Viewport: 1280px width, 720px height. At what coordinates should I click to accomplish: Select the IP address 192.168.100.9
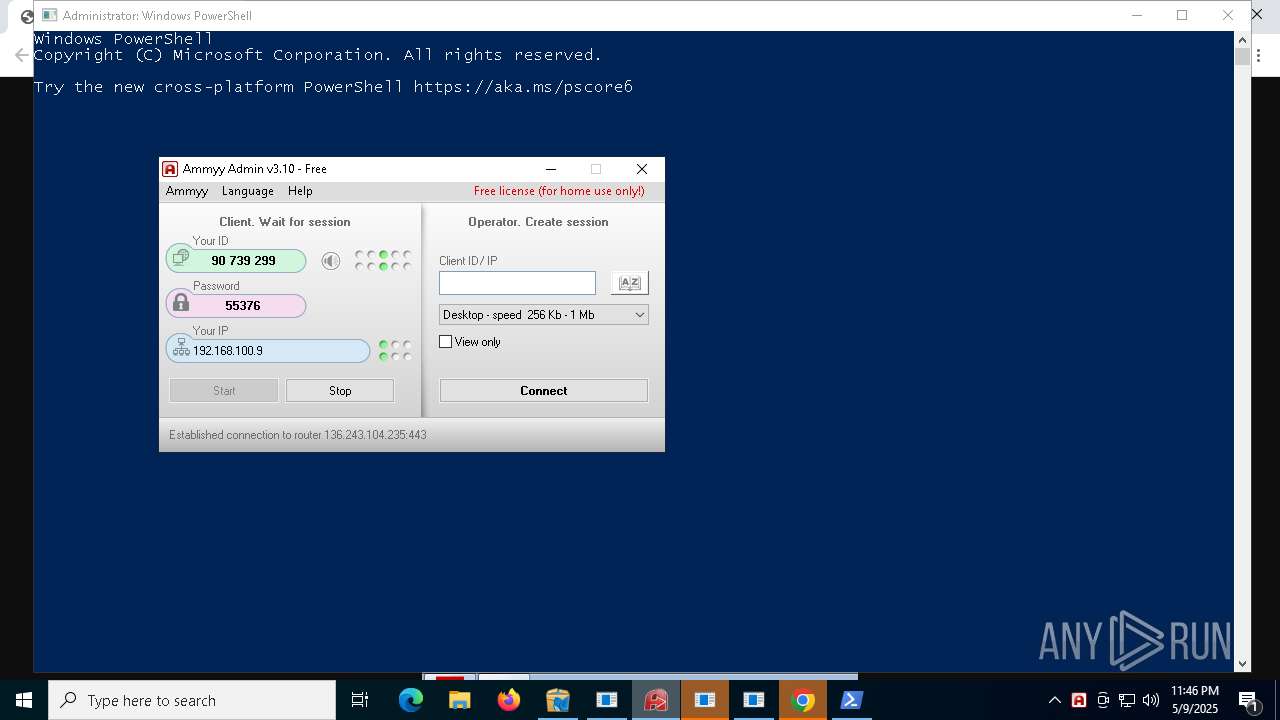(228, 351)
